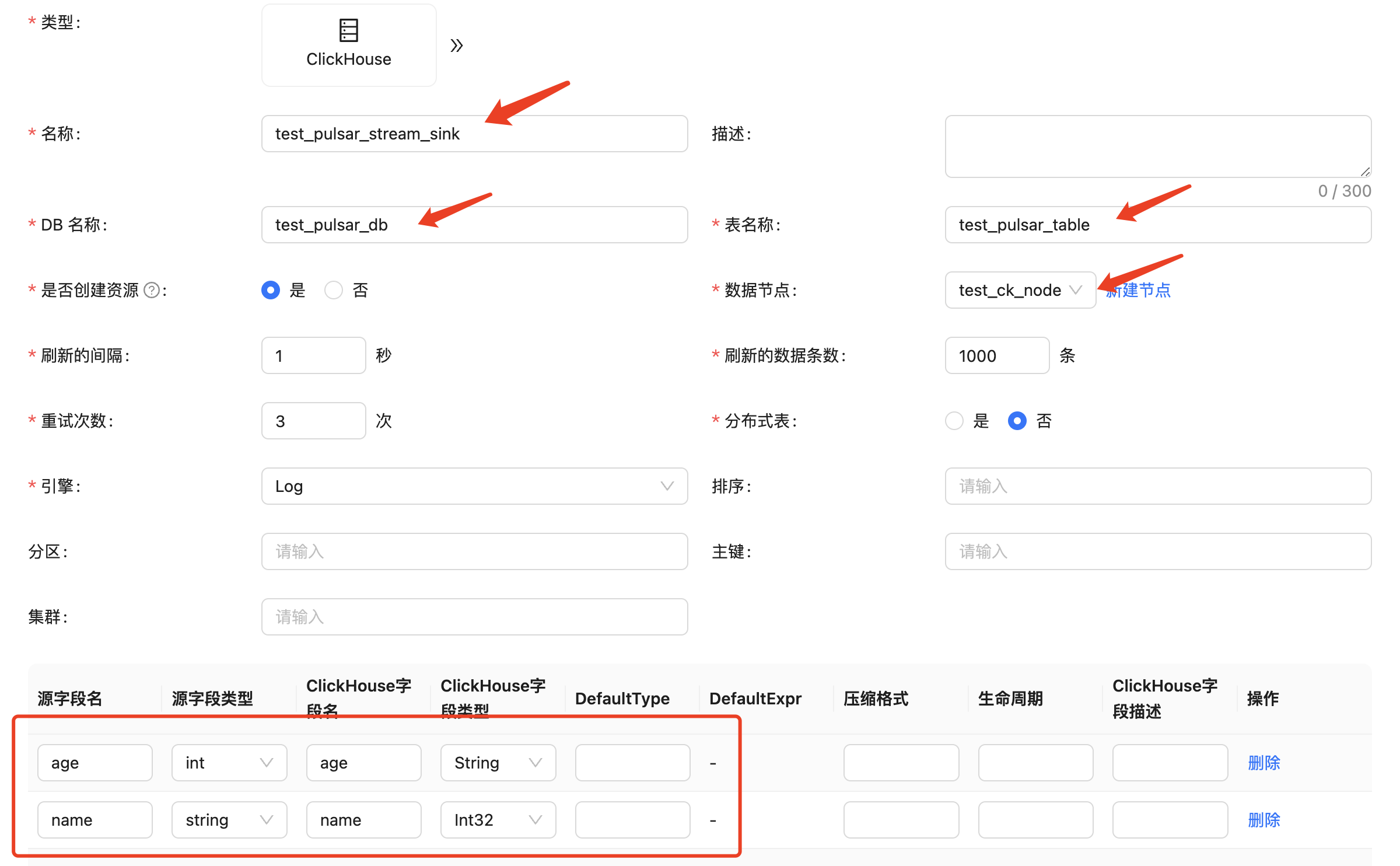Open source type dropdown for name row
Viewport: 1400px width, 866px height.
point(229,820)
